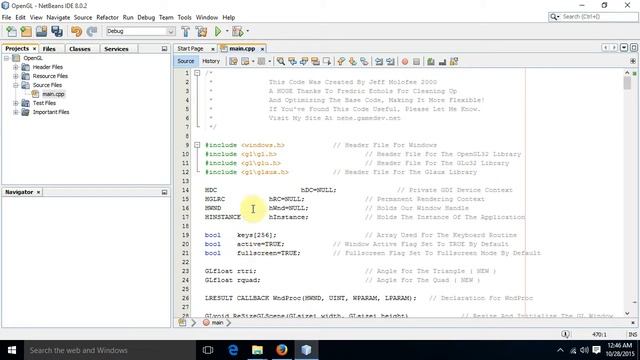Collapse the include fold at line 9
This screenshot has height=360, width=640.
click(197, 145)
